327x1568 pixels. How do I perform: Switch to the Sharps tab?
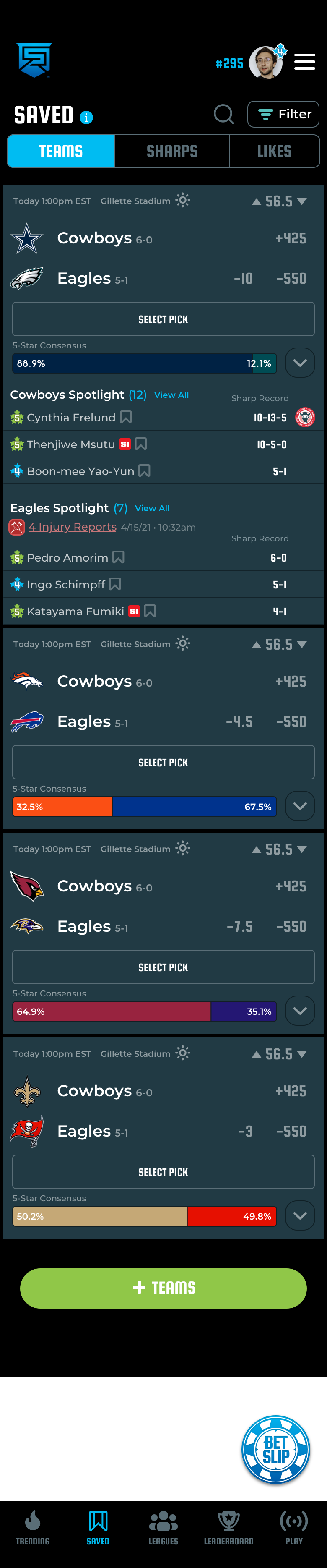tap(172, 151)
